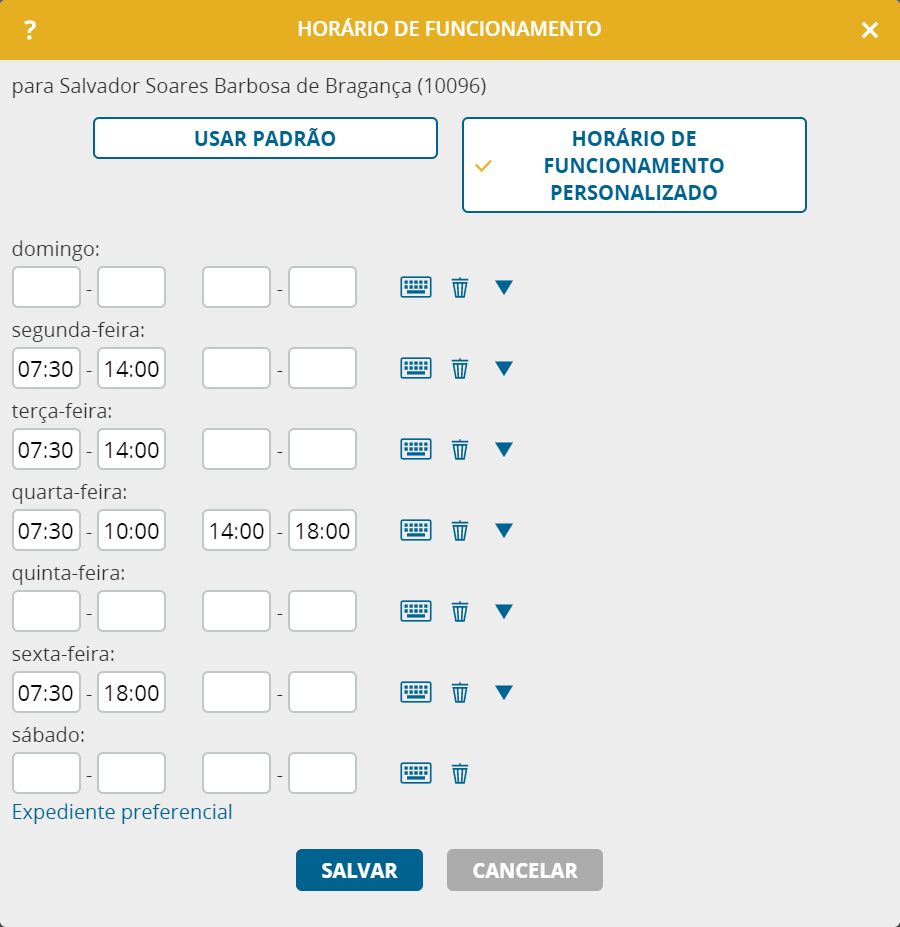Click the first start time field for quinta-feira
The image size is (900, 927).
pyautogui.click(x=46, y=611)
